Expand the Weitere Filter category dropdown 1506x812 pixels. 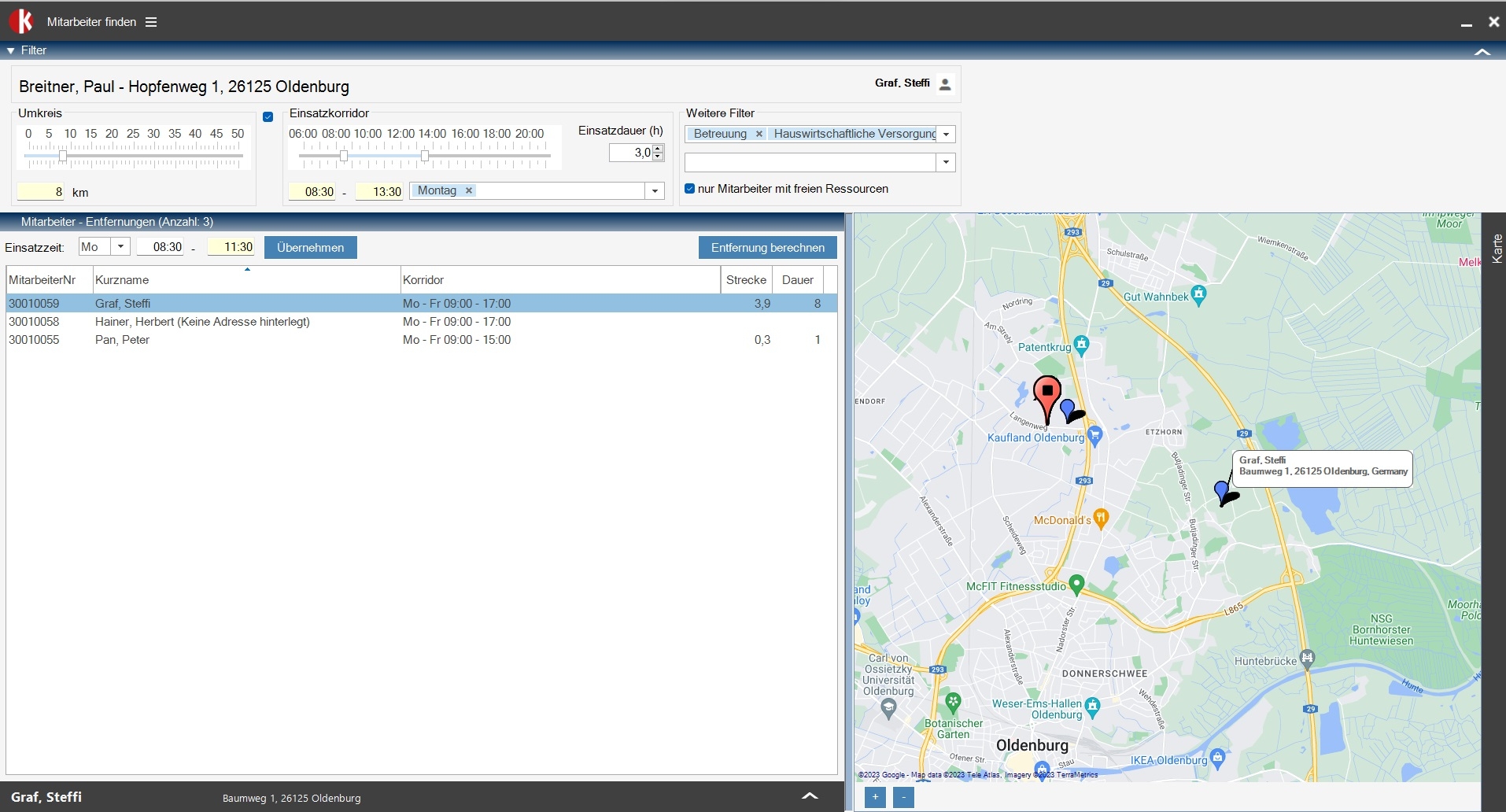point(946,135)
